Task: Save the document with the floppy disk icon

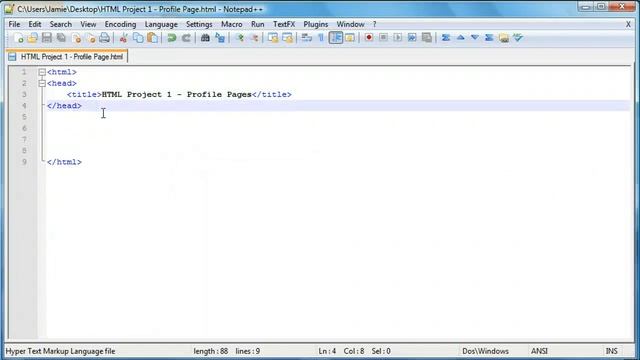Action: (47, 38)
